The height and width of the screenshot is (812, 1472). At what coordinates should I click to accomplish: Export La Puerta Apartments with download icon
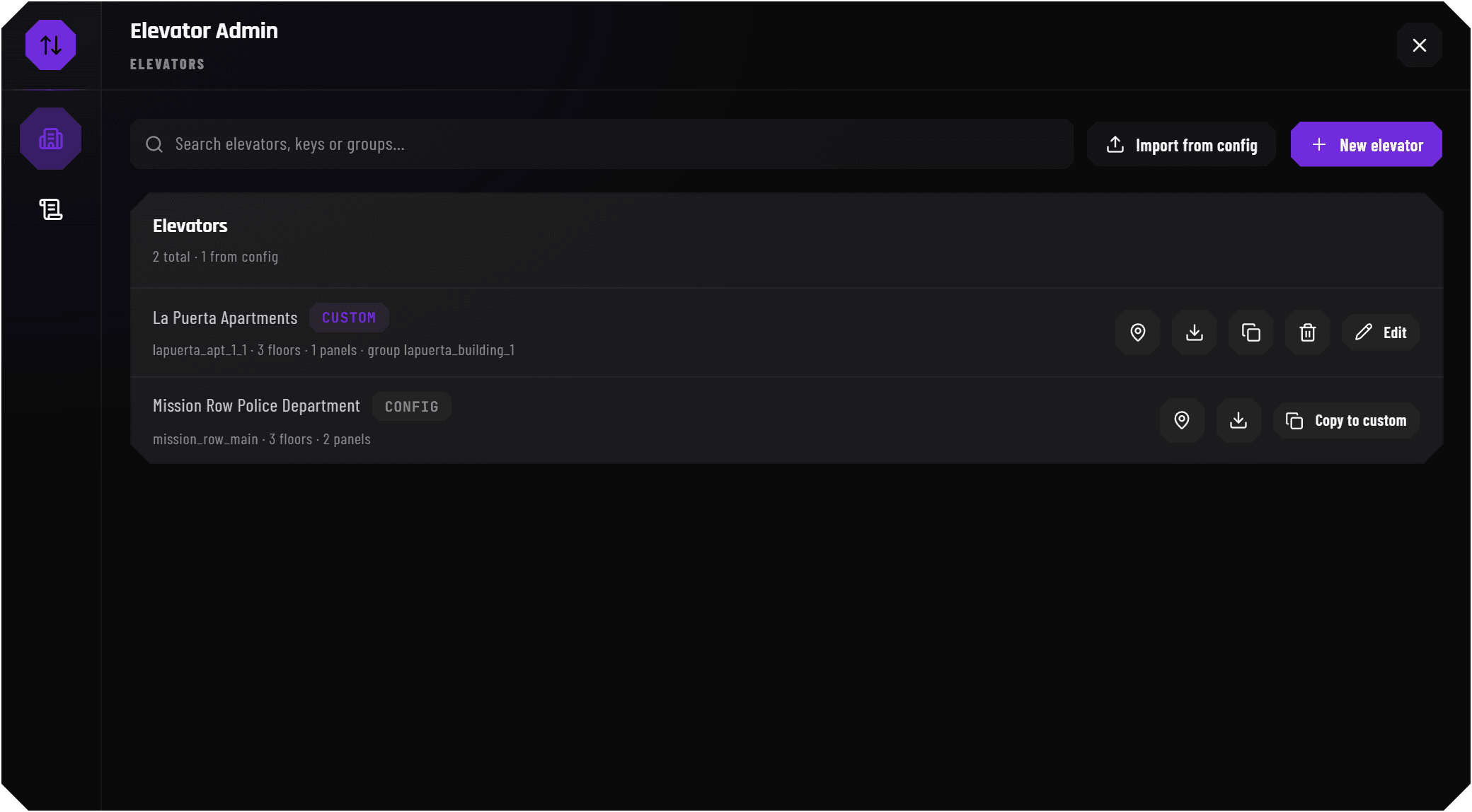click(x=1194, y=332)
